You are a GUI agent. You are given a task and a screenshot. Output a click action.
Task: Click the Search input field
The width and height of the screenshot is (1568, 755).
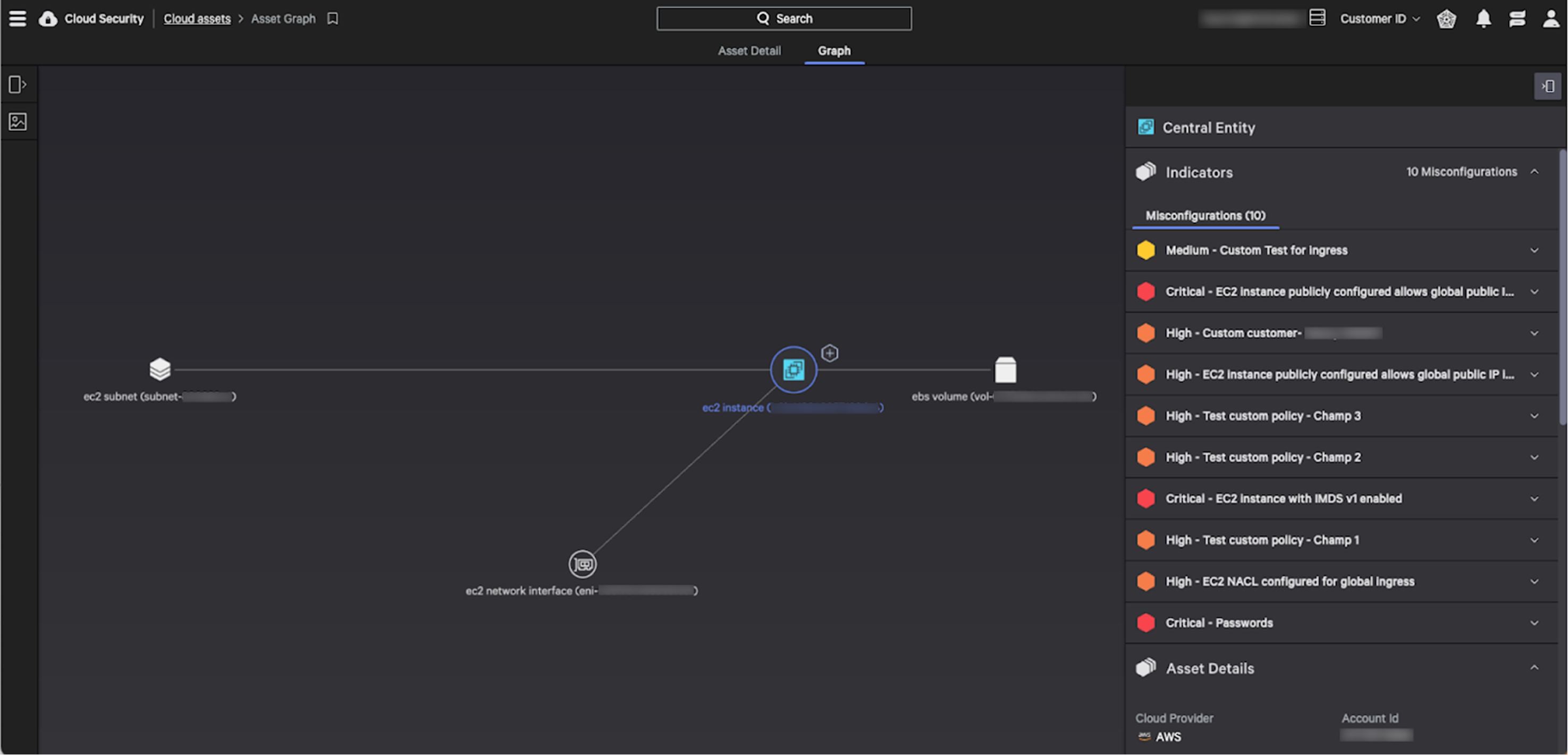(784, 18)
